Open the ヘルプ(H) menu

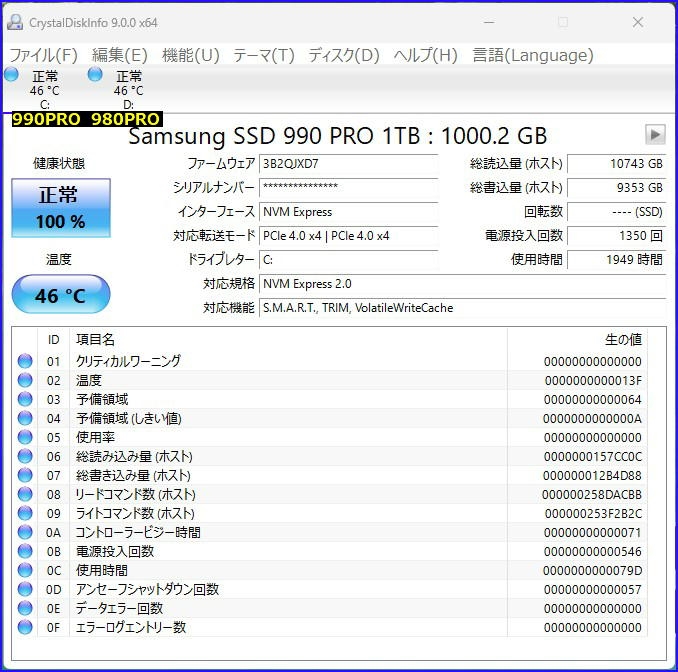pos(425,55)
